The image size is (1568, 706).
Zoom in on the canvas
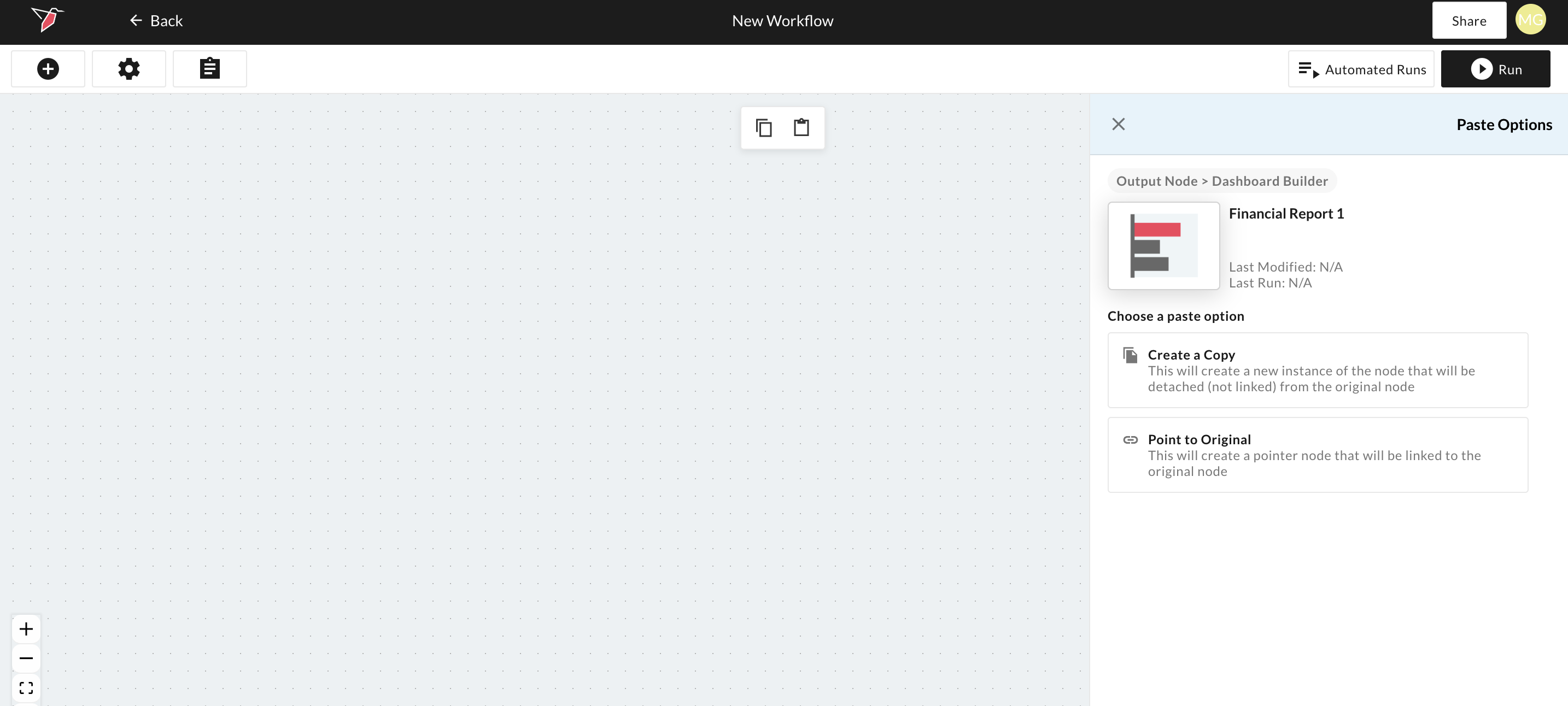[x=26, y=629]
